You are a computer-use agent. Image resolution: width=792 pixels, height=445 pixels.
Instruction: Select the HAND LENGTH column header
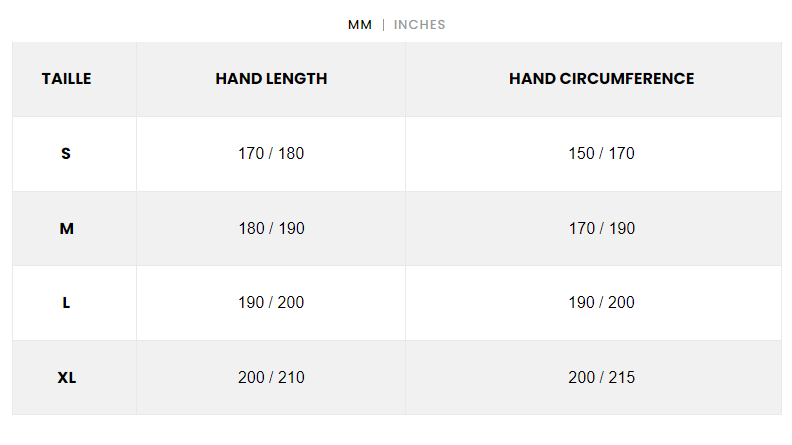pos(271,79)
